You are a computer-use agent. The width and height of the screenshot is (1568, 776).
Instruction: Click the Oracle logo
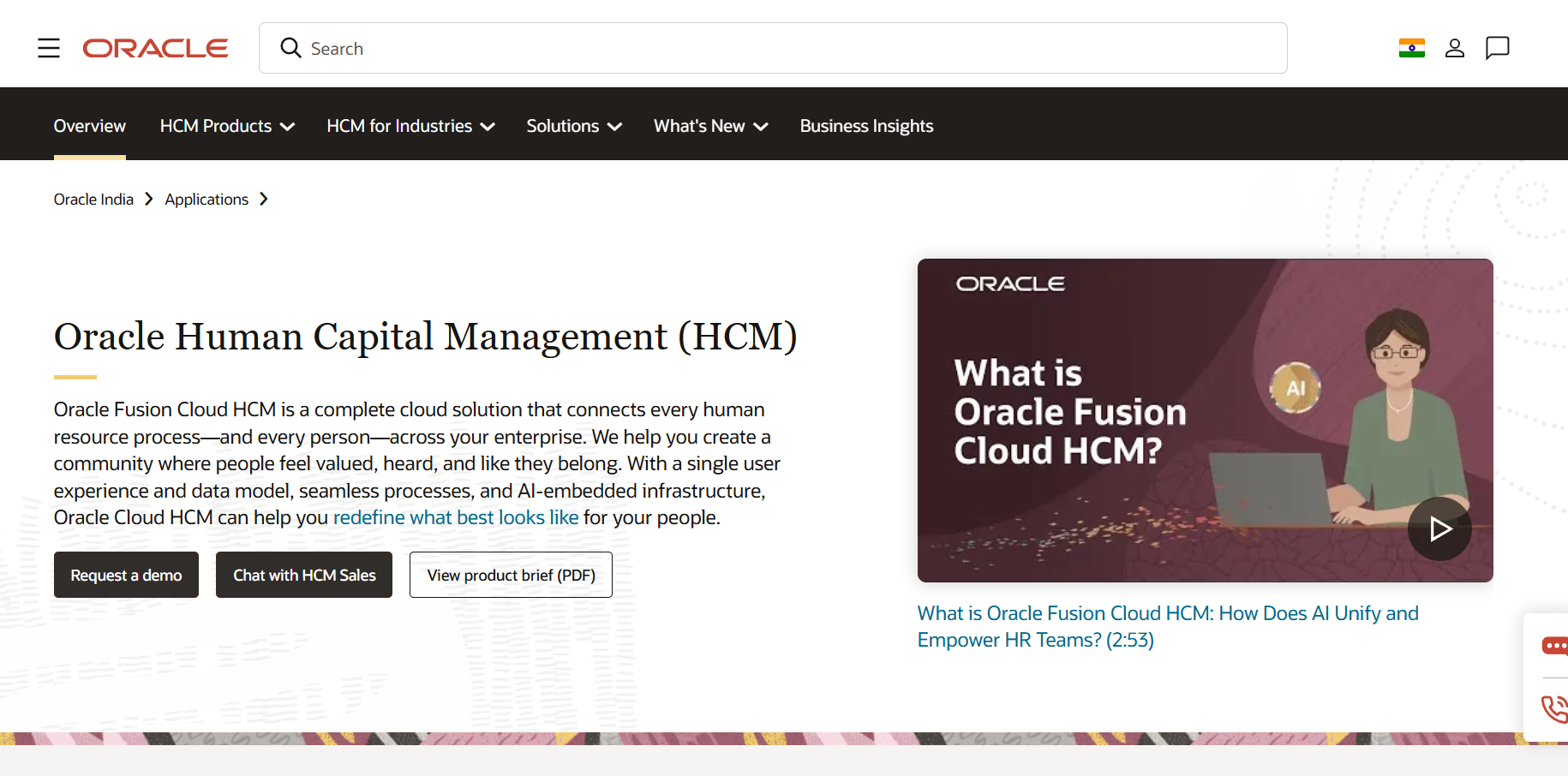tap(155, 48)
